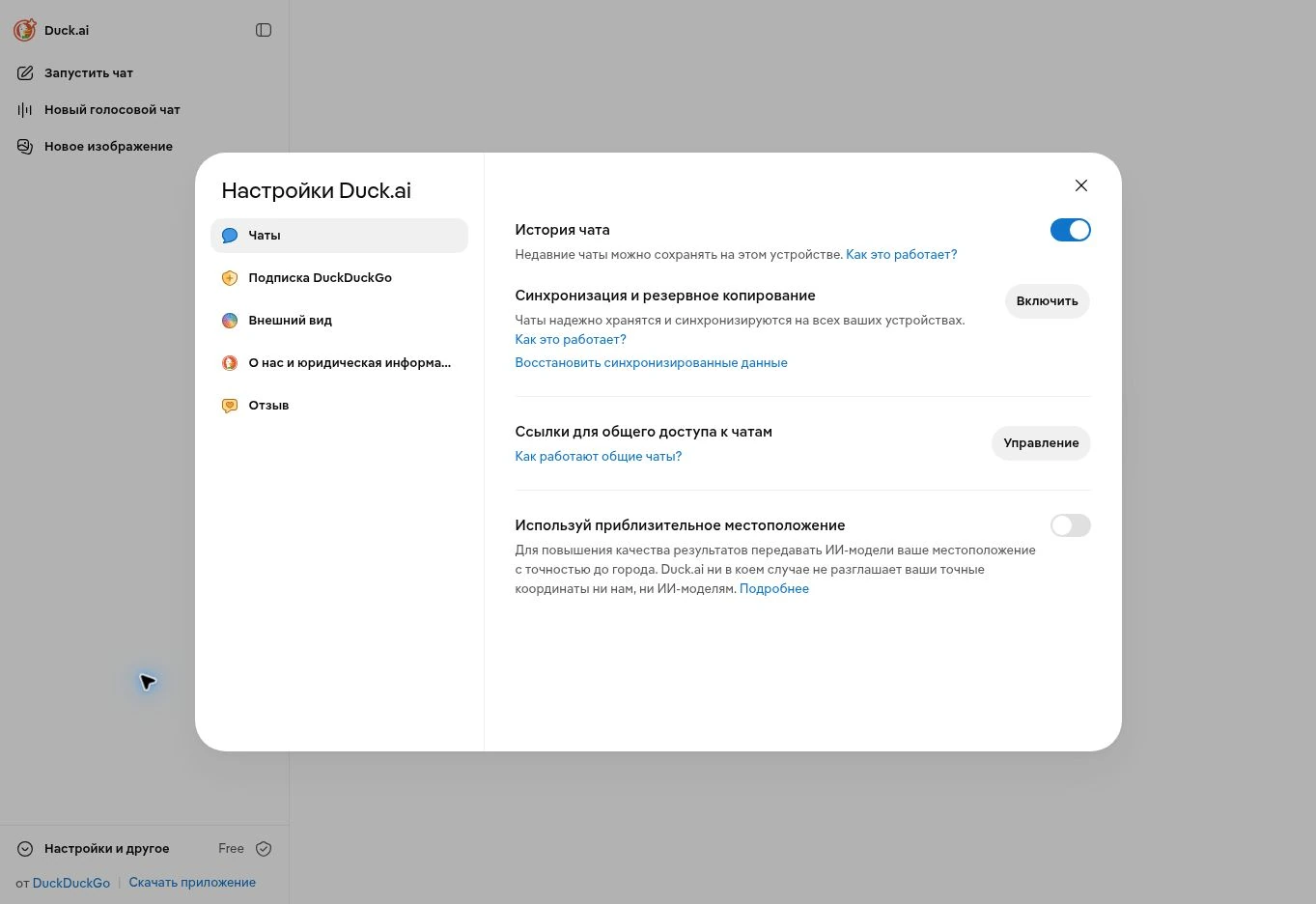Click the voice waveform icon
Viewport: 1316px width, 904px height.
tap(25, 109)
